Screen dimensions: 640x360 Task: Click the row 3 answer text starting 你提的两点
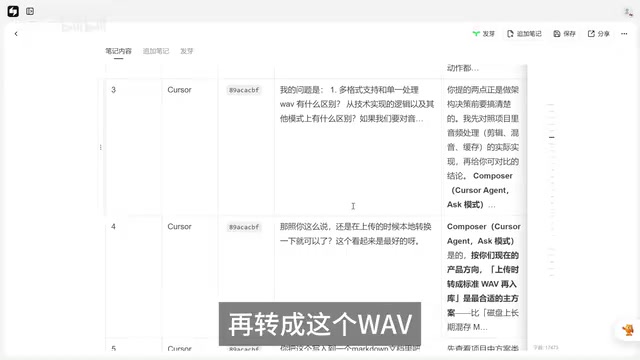pos(483,147)
